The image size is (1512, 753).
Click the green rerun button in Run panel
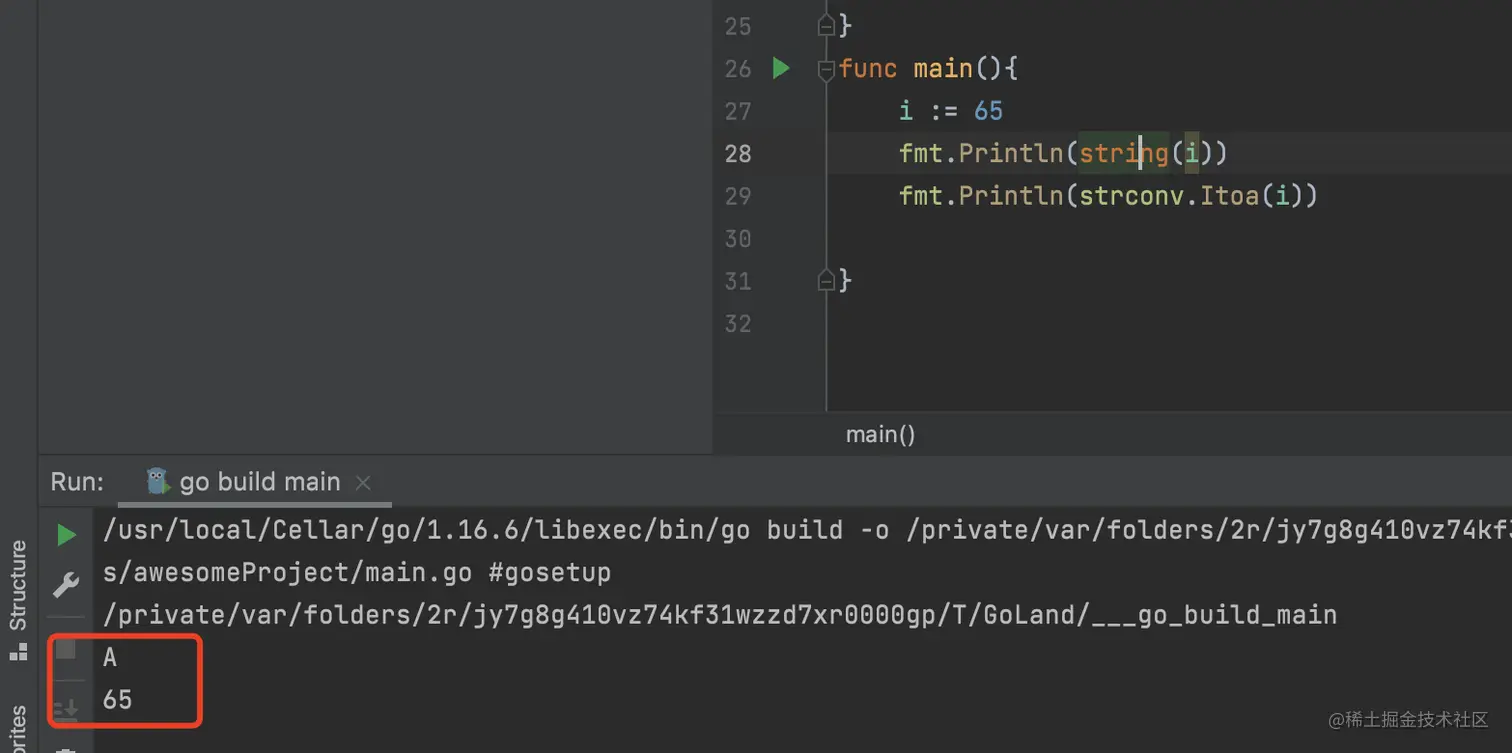66,535
